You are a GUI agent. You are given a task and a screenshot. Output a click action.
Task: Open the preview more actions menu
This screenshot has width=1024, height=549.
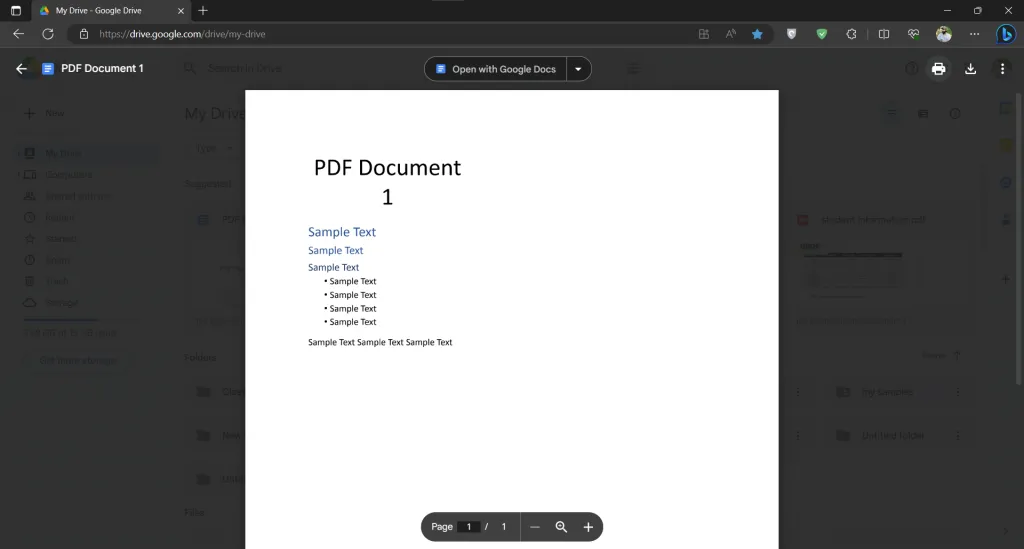pos(1002,69)
